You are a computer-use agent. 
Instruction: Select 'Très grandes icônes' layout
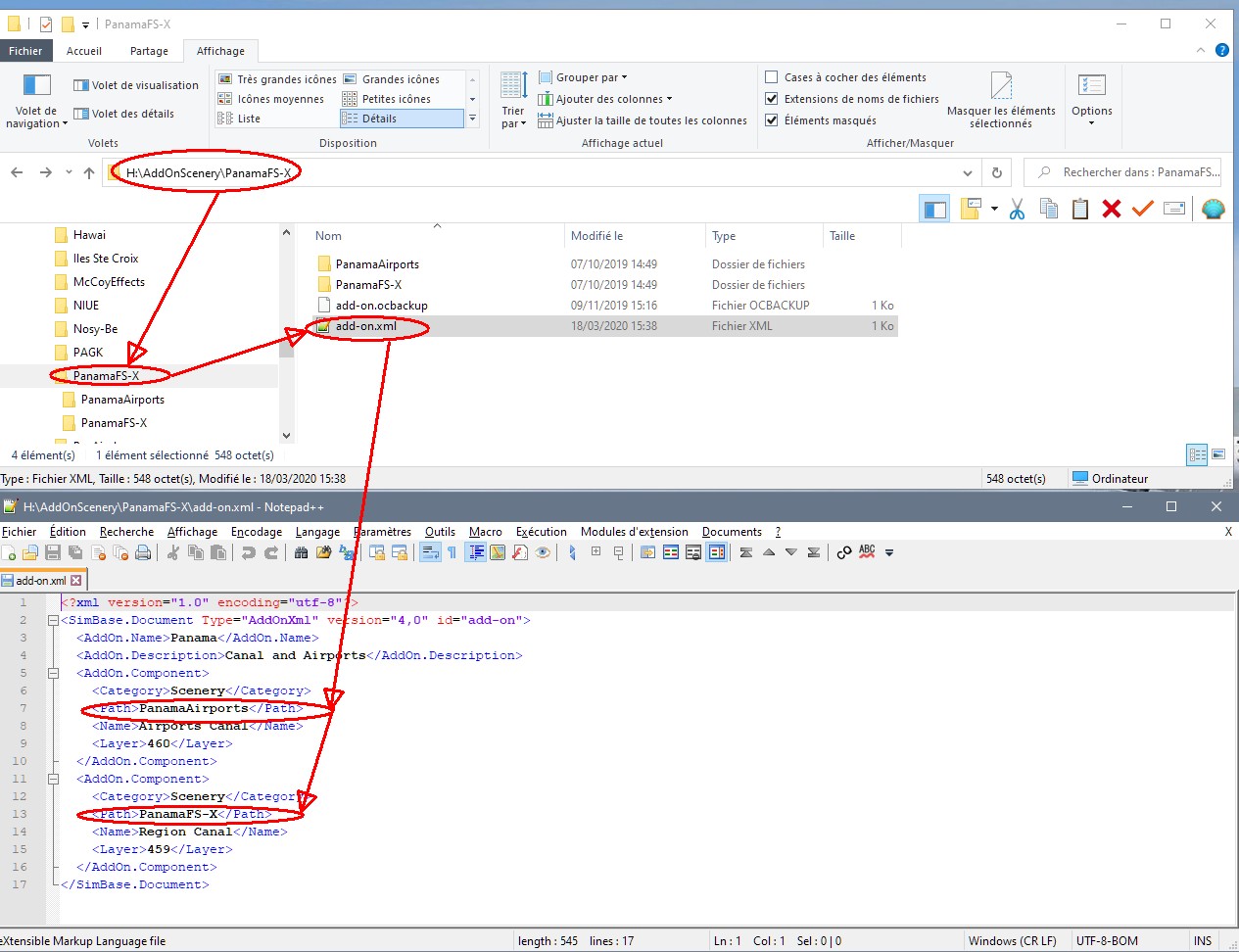click(277, 79)
